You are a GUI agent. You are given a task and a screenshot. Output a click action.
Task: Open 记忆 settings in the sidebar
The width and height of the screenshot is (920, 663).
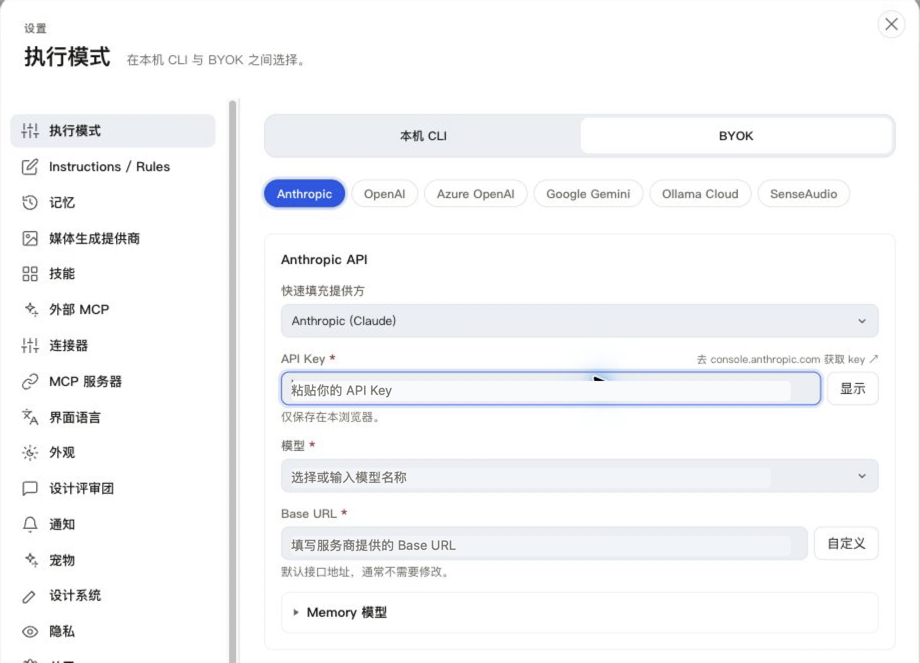coord(113,202)
